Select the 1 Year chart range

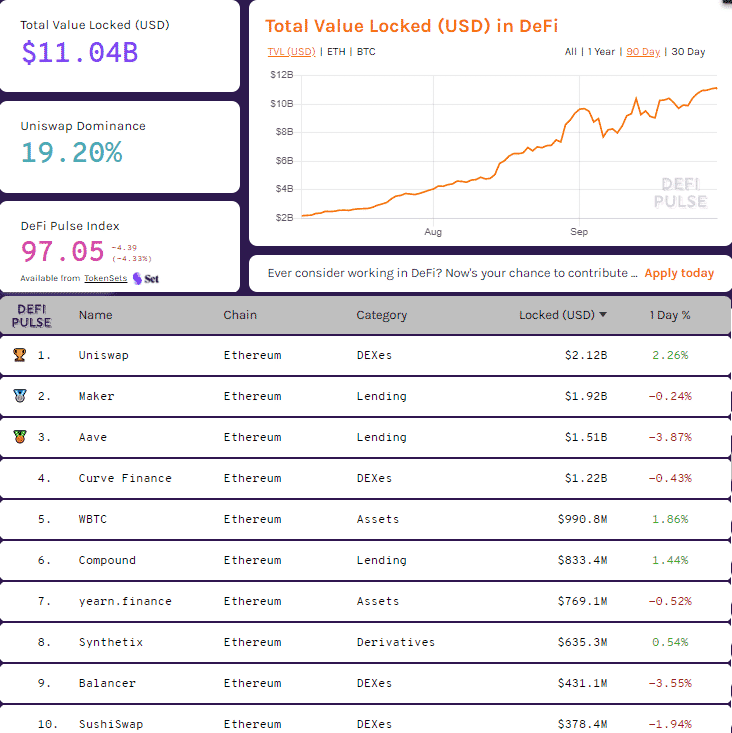602,52
